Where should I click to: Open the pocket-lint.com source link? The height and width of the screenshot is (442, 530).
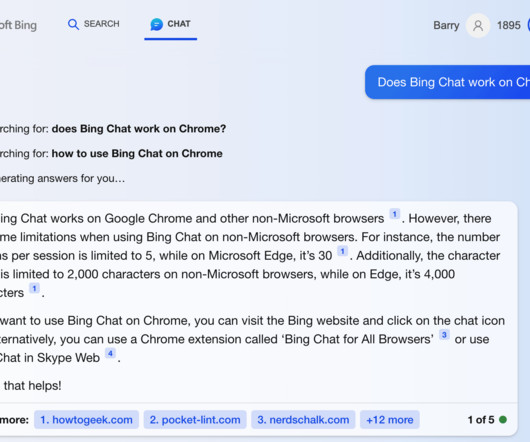click(x=195, y=420)
